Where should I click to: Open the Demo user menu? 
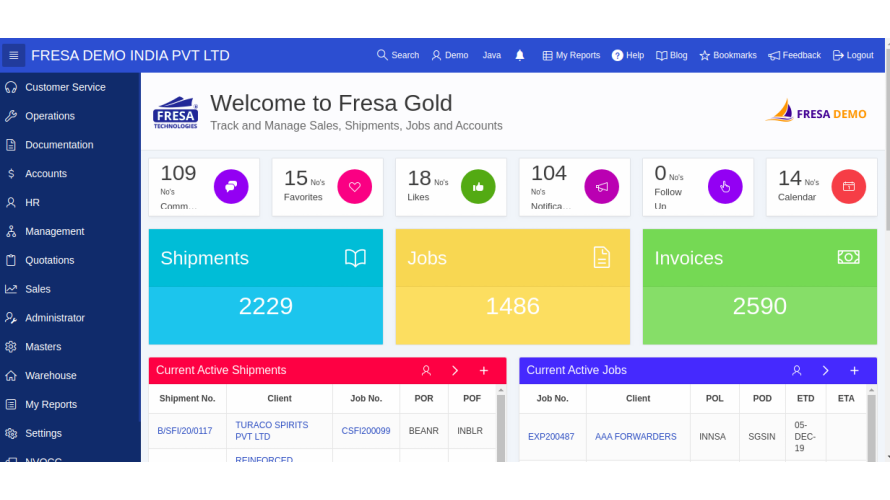(x=450, y=56)
